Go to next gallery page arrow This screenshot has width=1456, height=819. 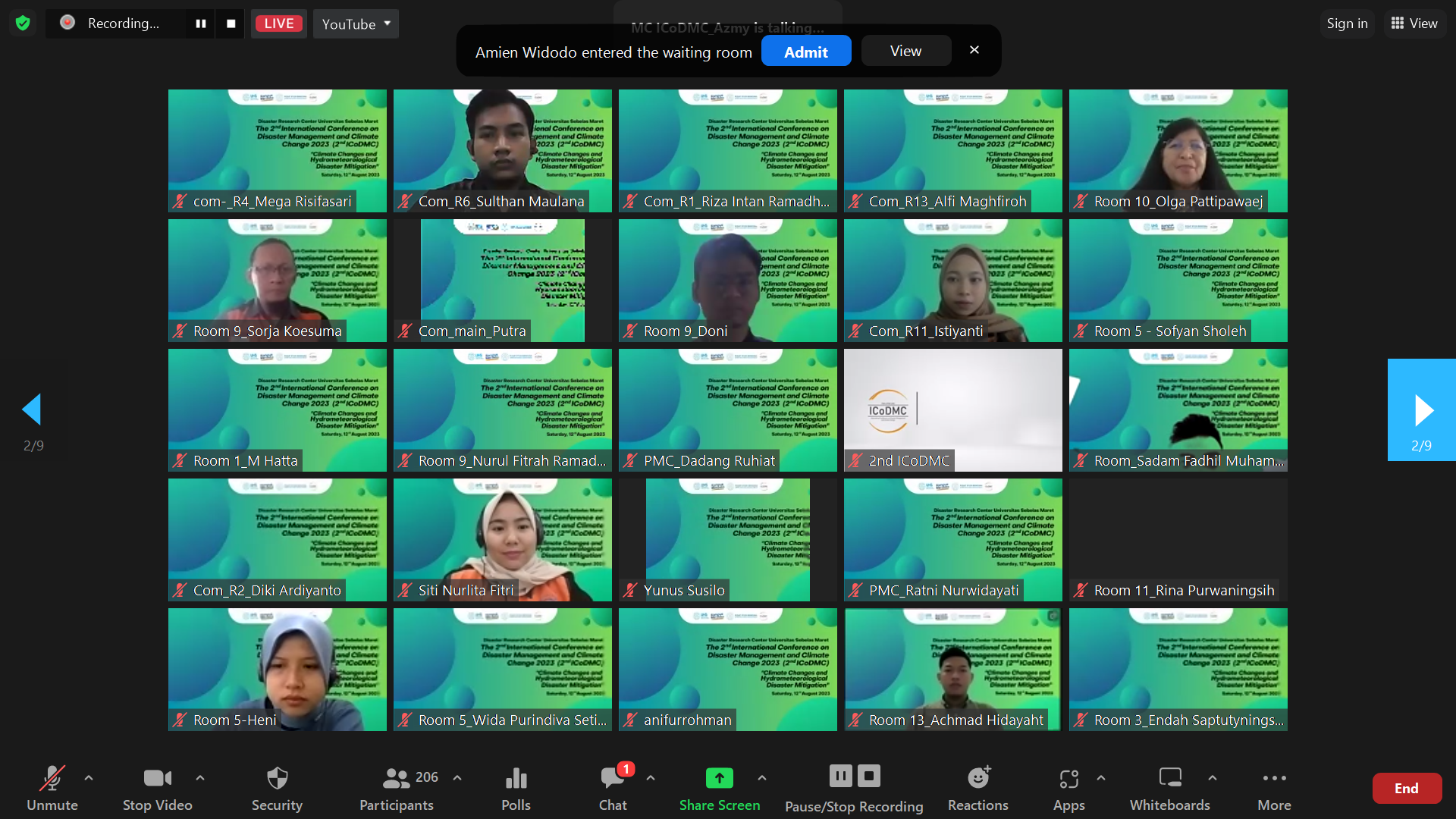1423,410
